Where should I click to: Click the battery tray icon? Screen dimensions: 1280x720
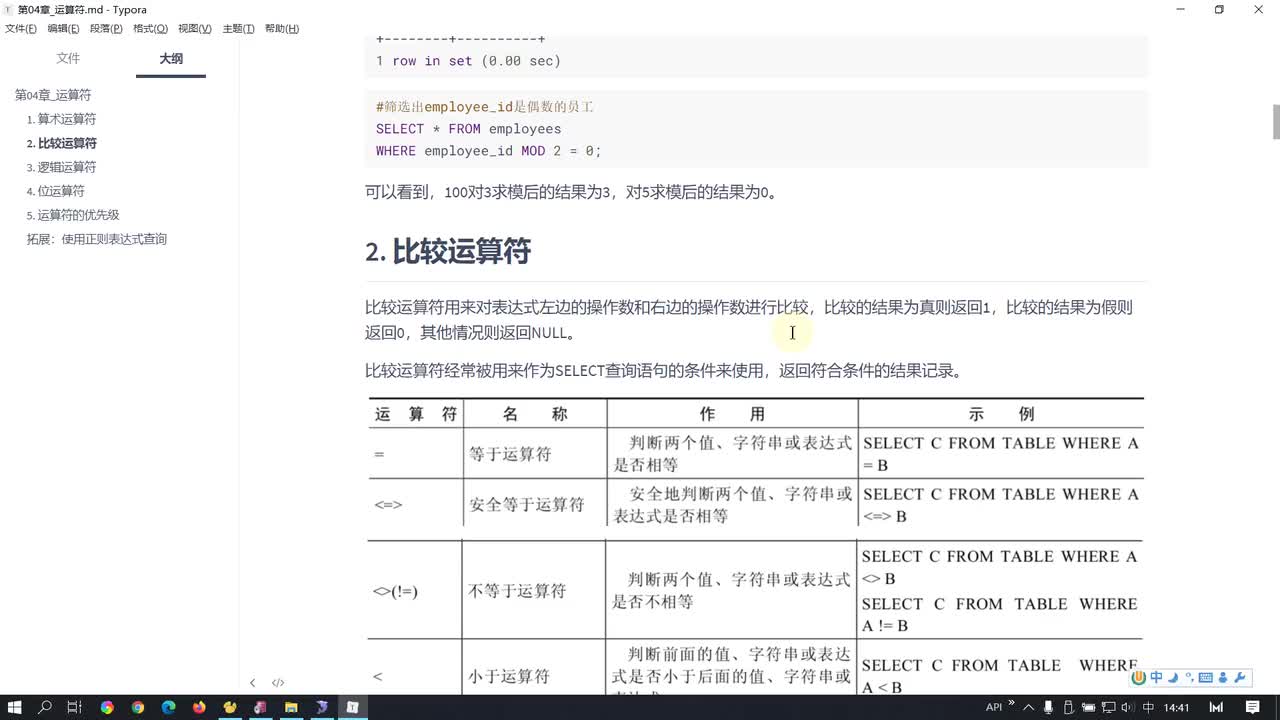click(1089, 707)
